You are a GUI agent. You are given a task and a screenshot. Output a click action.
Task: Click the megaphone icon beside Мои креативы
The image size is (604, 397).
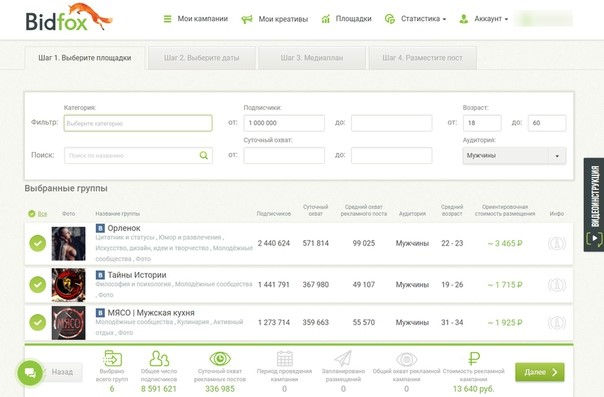coord(247,19)
